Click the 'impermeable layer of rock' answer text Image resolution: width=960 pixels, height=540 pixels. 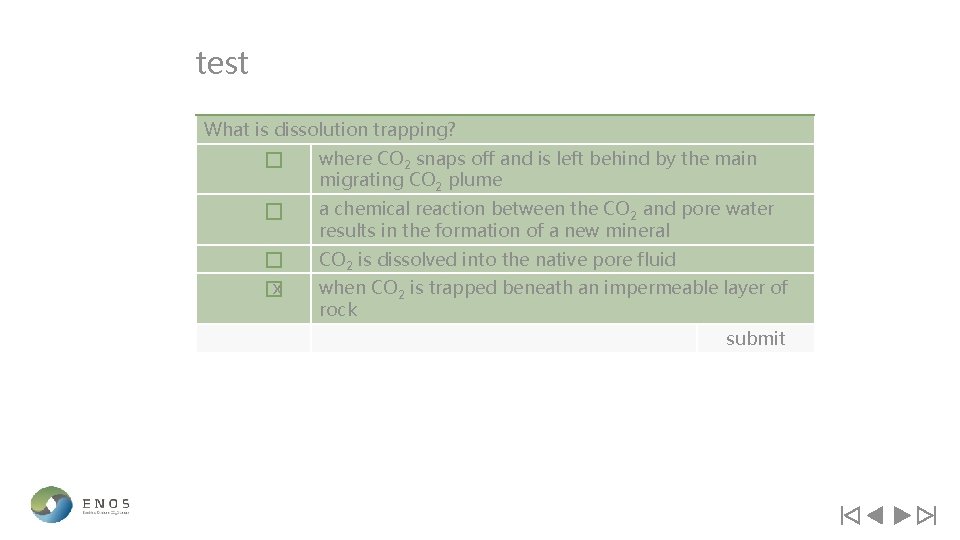tap(552, 298)
